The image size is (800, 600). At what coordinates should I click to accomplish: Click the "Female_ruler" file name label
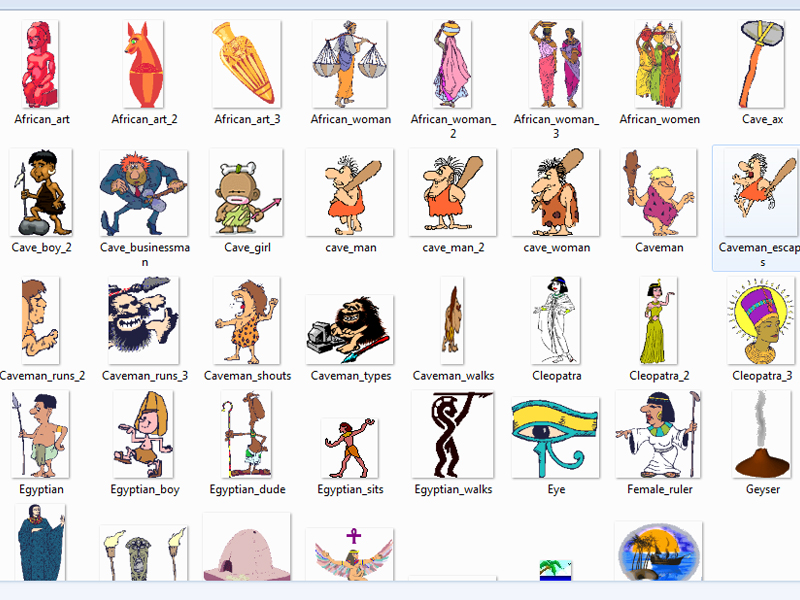[660, 490]
